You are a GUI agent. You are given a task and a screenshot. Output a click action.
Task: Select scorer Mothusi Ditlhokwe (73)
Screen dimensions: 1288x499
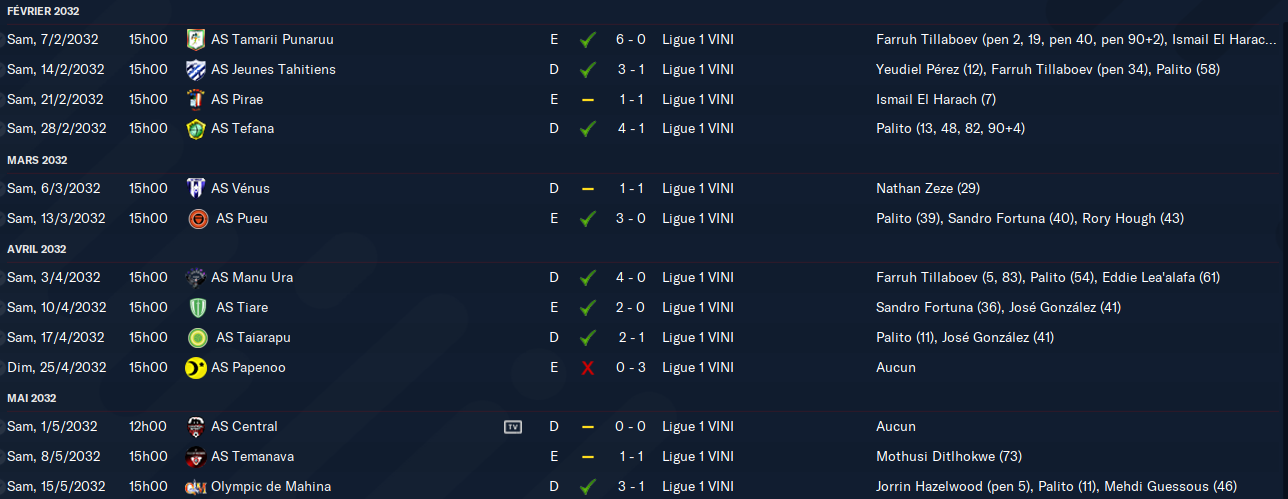[949, 456]
